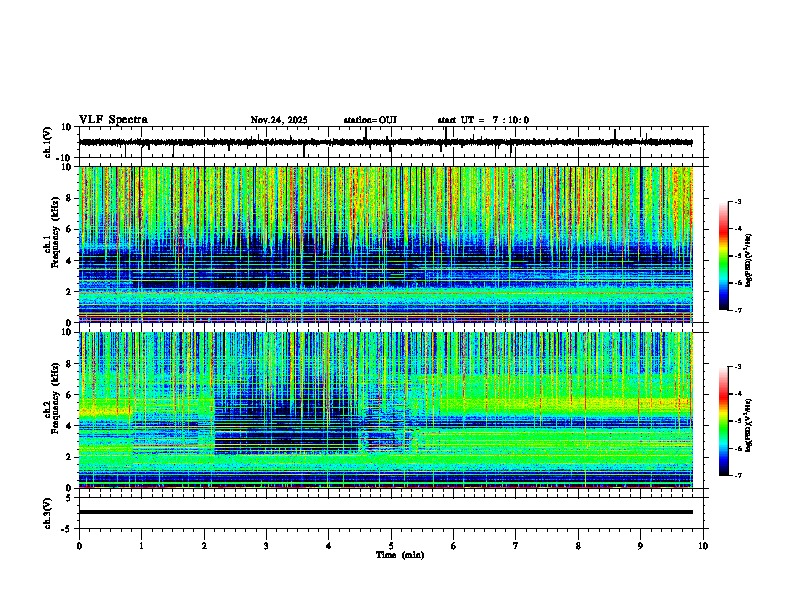Click the "Nov.24, 2025" date text
The height and width of the screenshot is (612, 792).
[279, 120]
